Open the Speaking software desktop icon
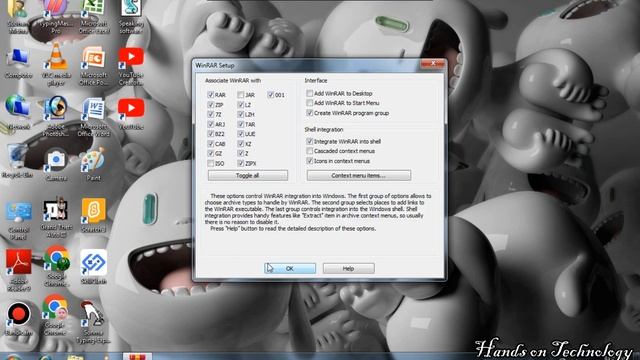The width and height of the screenshot is (640, 360). pyautogui.click(x=131, y=16)
